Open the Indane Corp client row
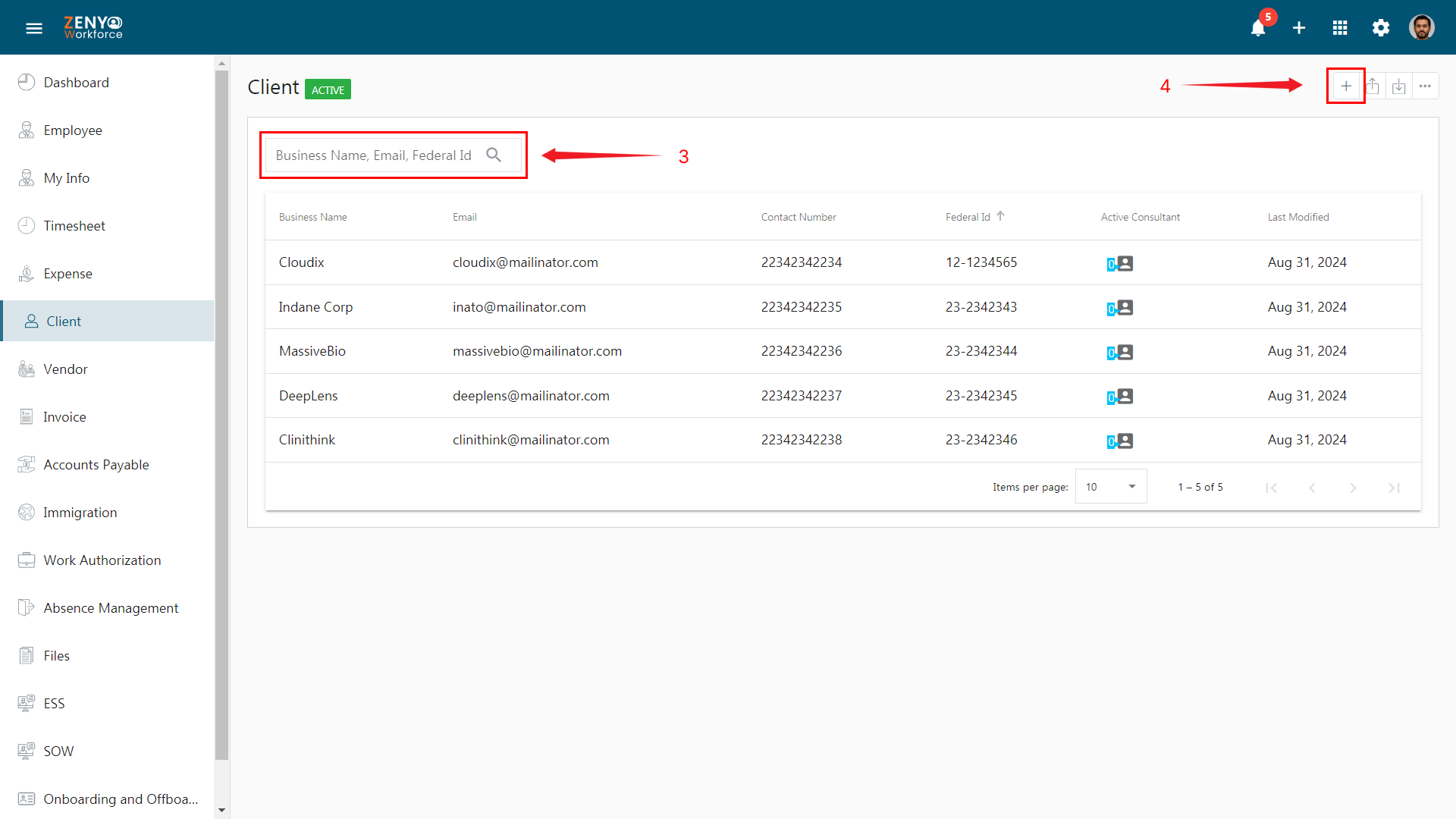Image resolution: width=1456 pixels, height=819 pixels. (x=843, y=307)
